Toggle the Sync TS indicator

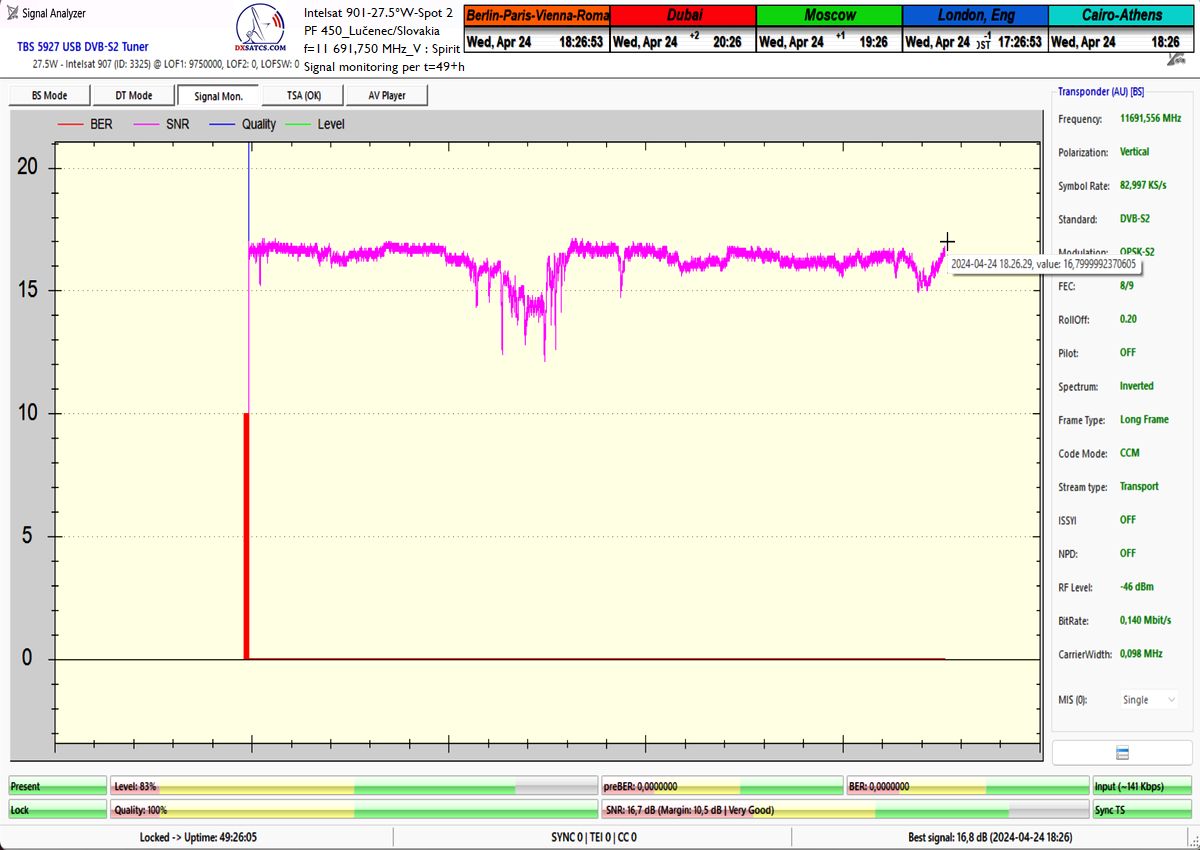pyautogui.click(x=1140, y=810)
